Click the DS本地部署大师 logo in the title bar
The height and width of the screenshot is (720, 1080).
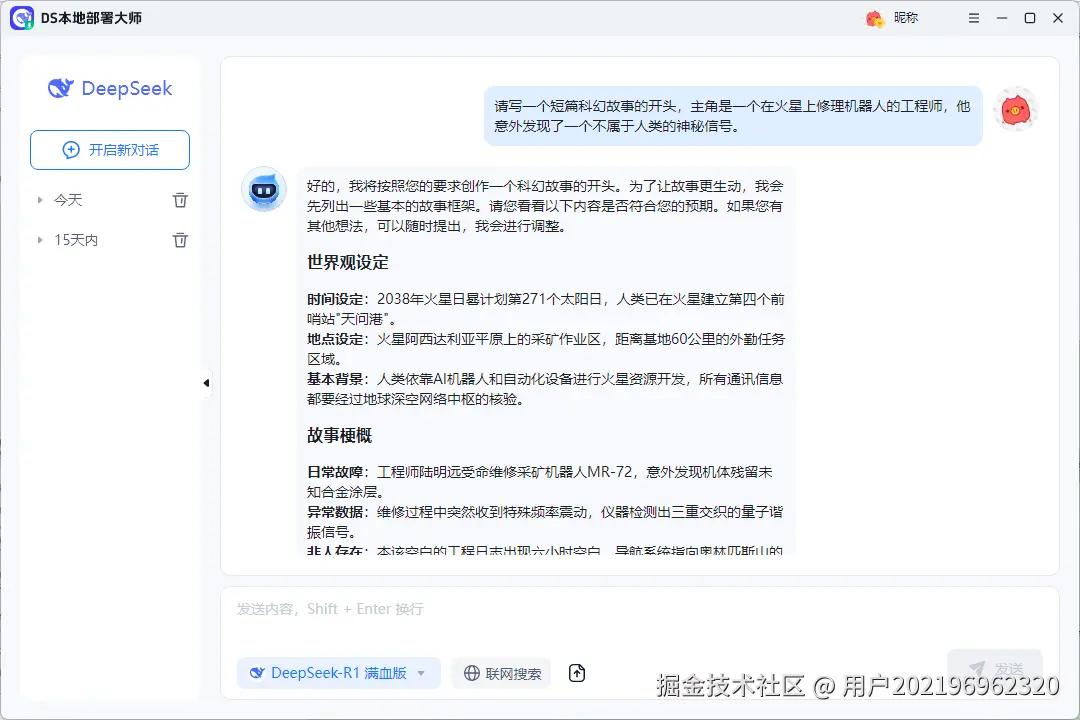click(22, 18)
